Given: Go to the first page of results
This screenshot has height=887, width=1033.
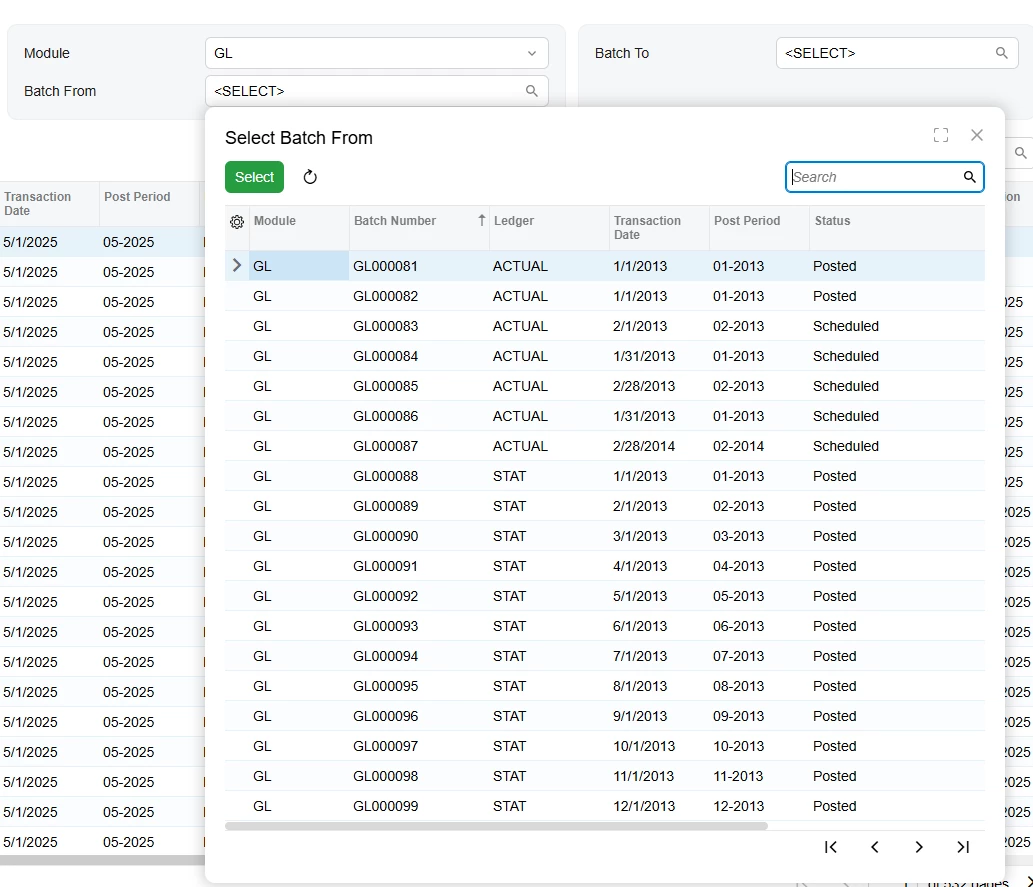Looking at the screenshot, I should click(x=831, y=847).
